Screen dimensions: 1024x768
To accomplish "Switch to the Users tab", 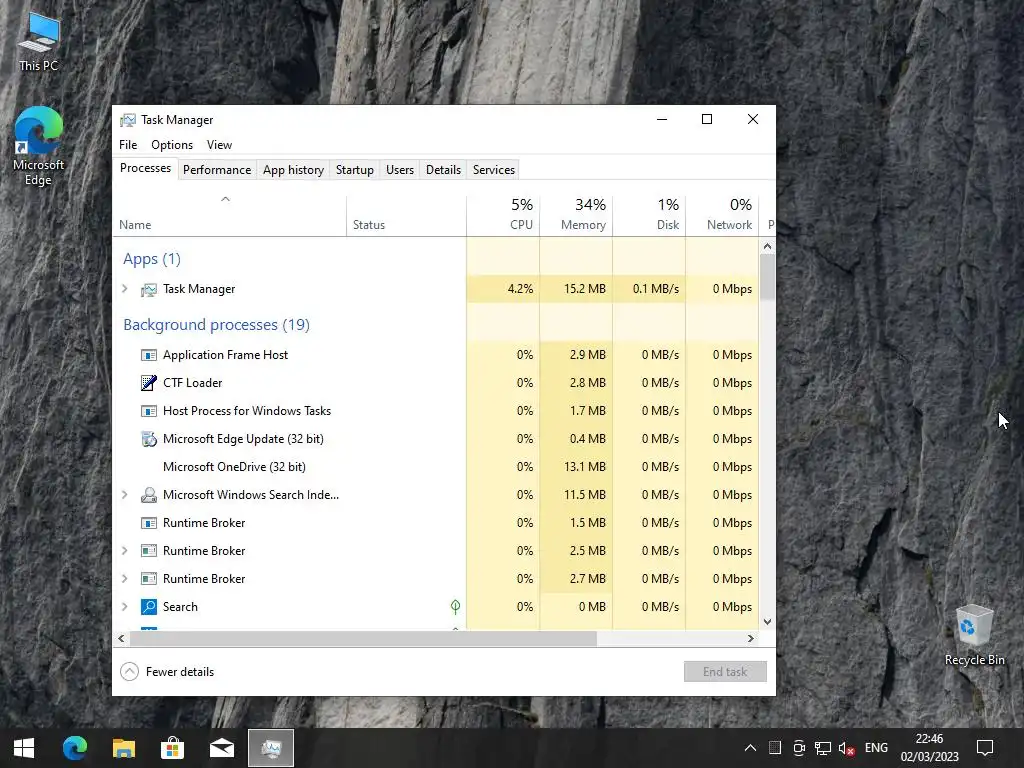I will point(400,170).
